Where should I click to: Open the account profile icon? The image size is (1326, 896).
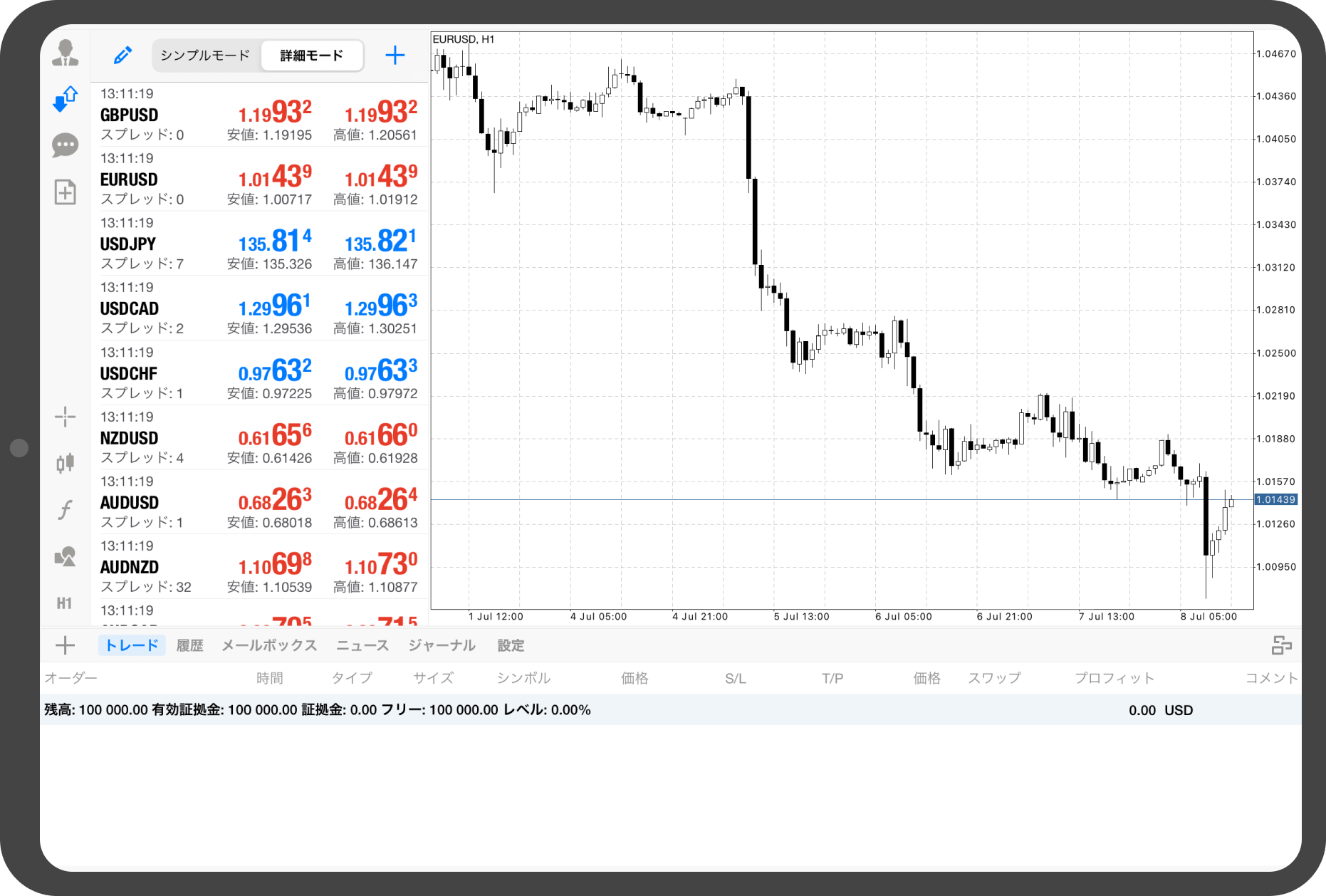pos(65,53)
